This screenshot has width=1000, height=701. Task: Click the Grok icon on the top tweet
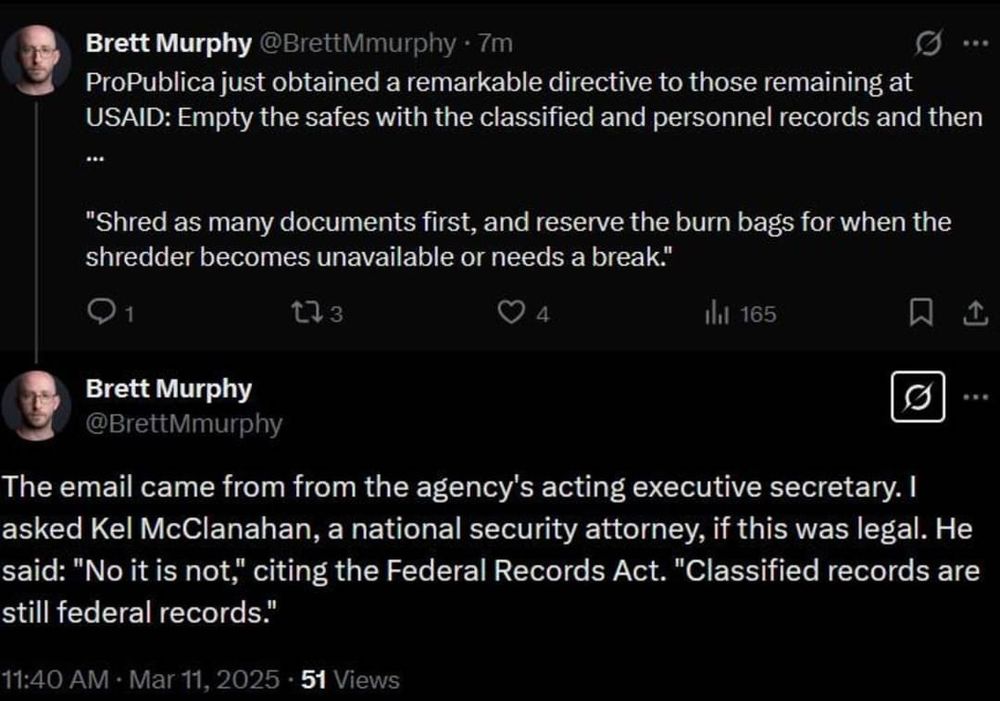click(928, 43)
